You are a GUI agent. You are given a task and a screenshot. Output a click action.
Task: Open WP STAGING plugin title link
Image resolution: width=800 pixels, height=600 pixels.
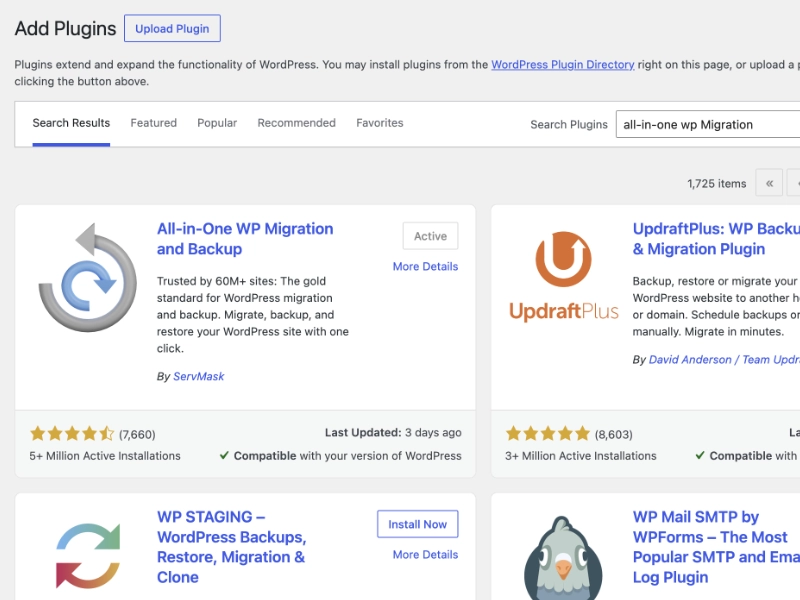coord(232,547)
